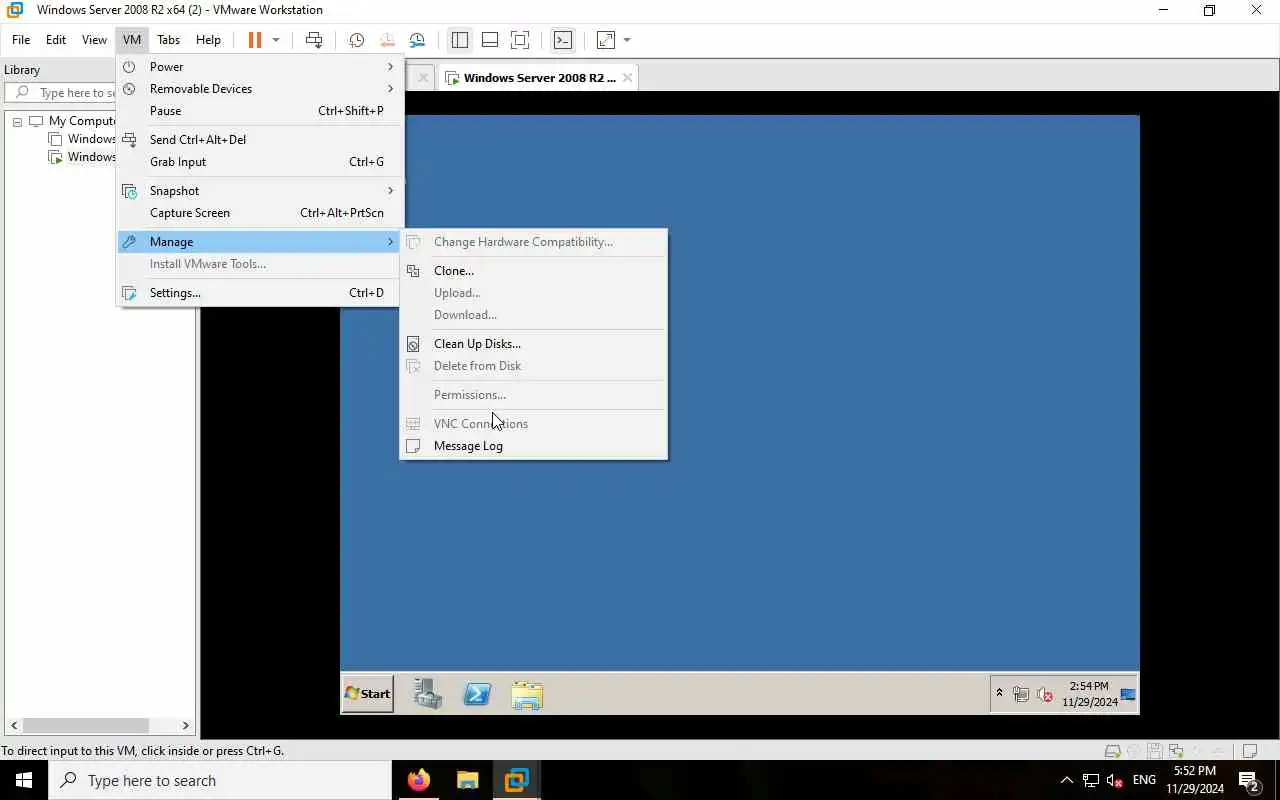
Task: Toggle the console view toolbar icon
Action: click(563, 40)
